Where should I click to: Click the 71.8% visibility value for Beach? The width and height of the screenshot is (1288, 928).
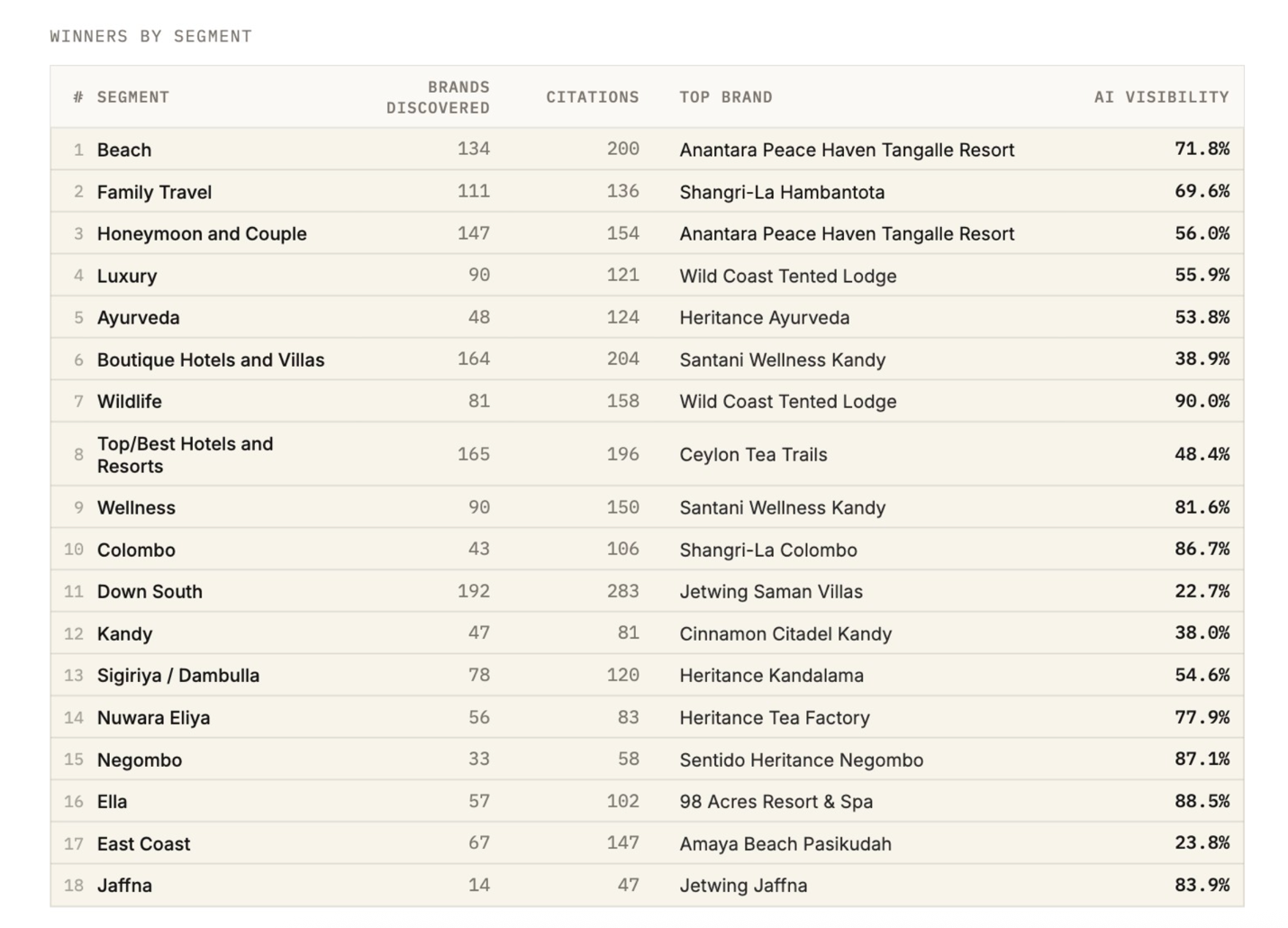[x=1202, y=149]
